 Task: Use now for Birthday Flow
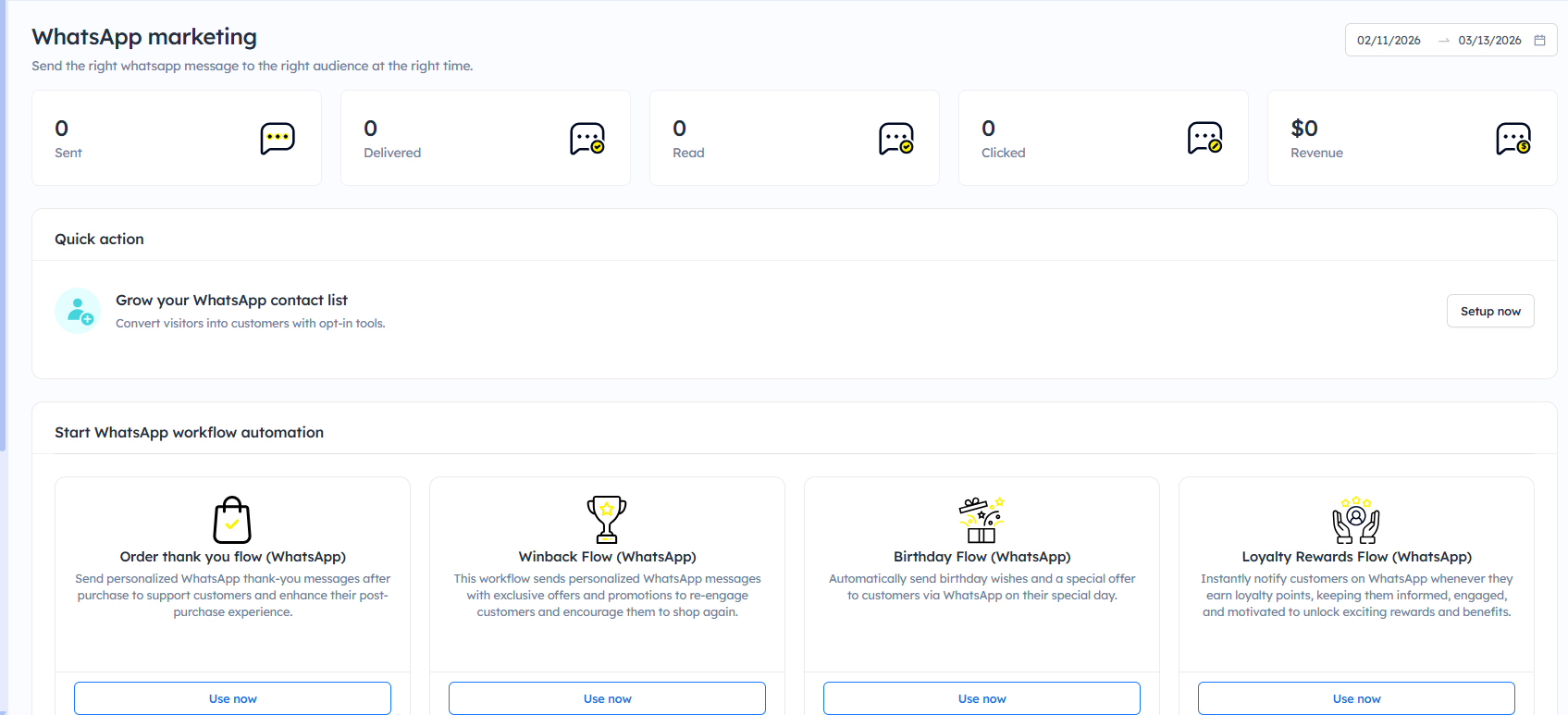982,698
